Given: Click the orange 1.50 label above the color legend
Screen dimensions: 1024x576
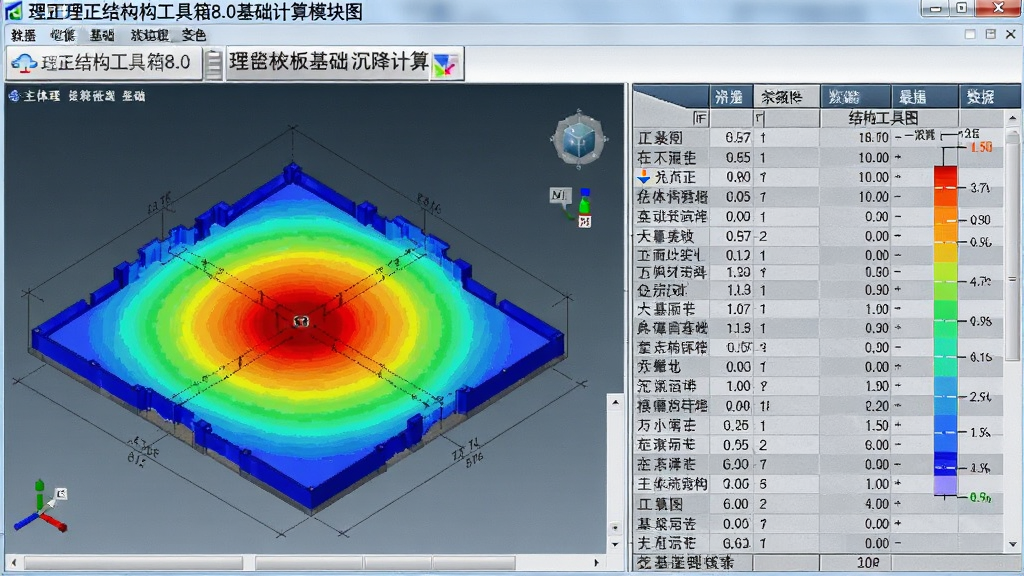Looking at the screenshot, I should click(981, 147).
